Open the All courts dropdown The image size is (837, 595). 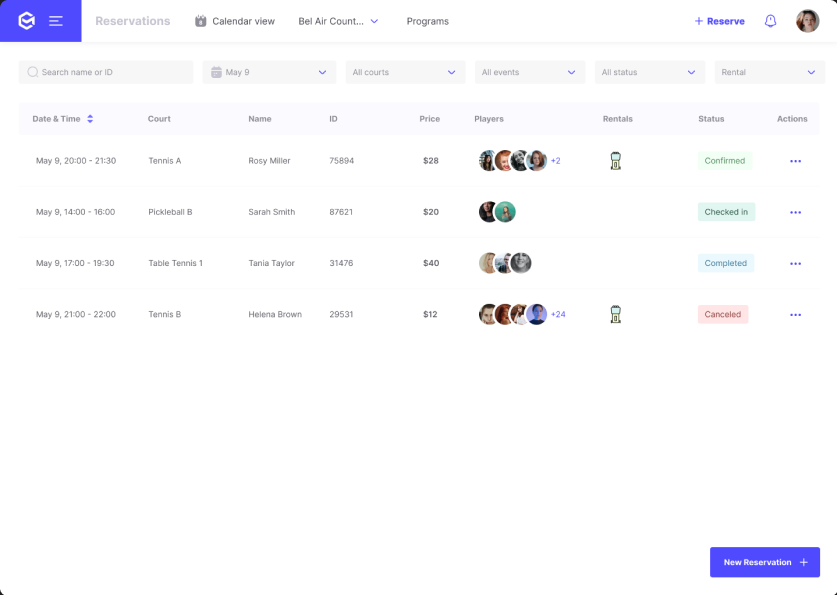(x=405, y=71)
